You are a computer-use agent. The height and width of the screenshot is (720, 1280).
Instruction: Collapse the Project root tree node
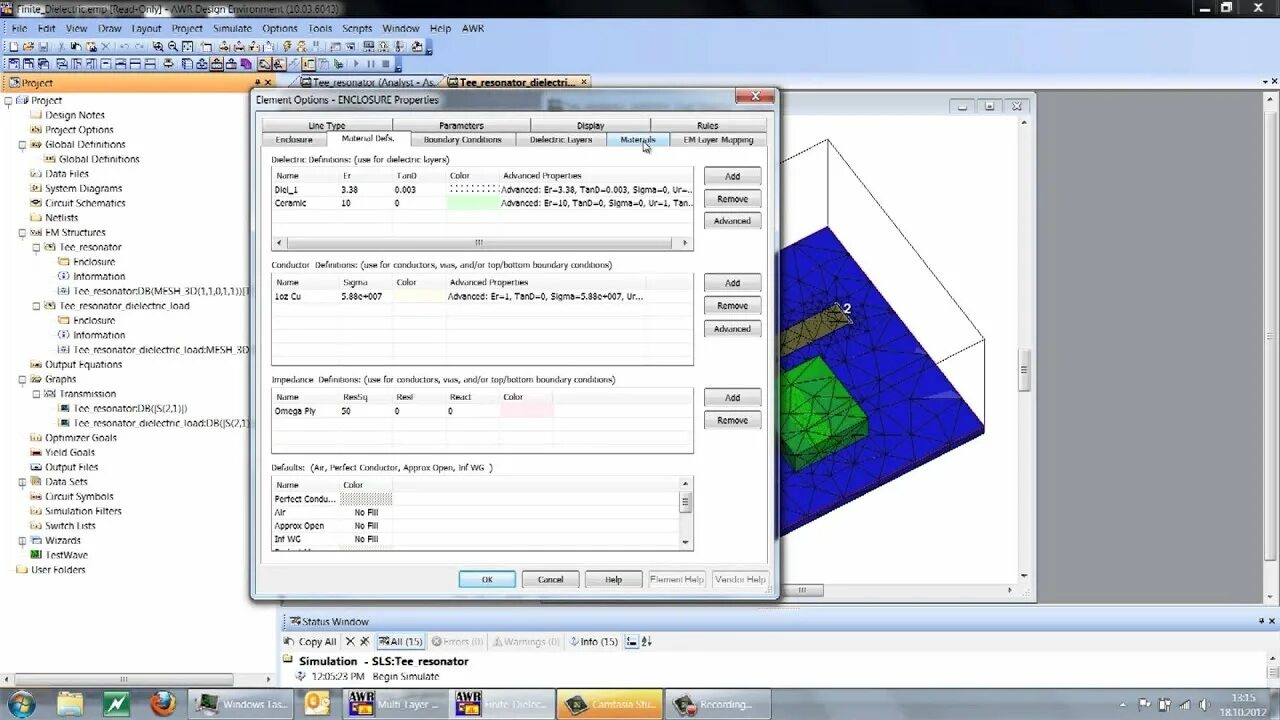[x=9, y=100]
